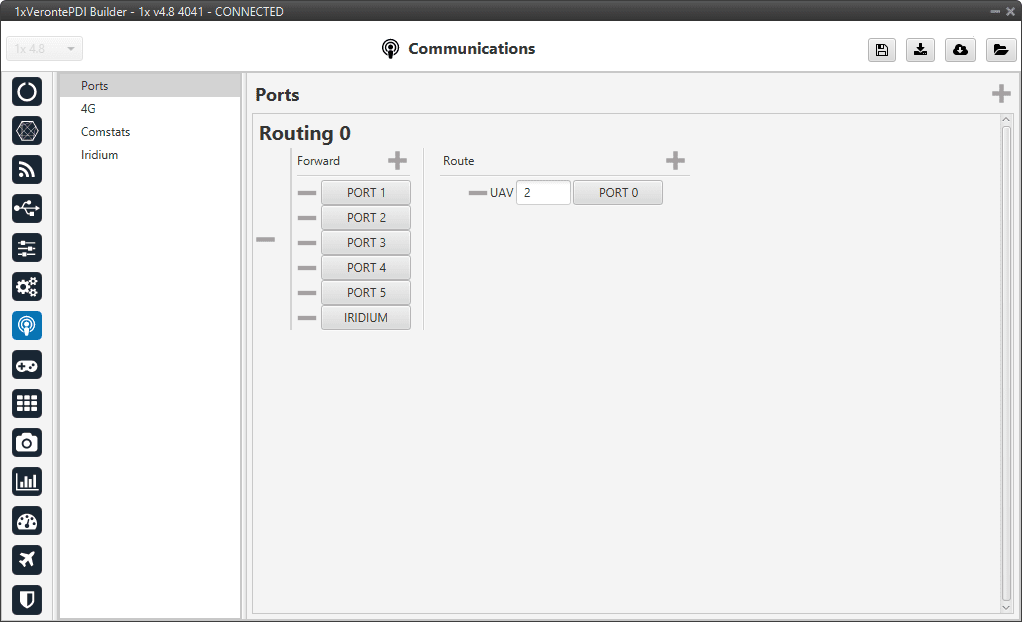
Task: Open the 1x 4.8 version dropdown
Action: click(x=45, y=49)
